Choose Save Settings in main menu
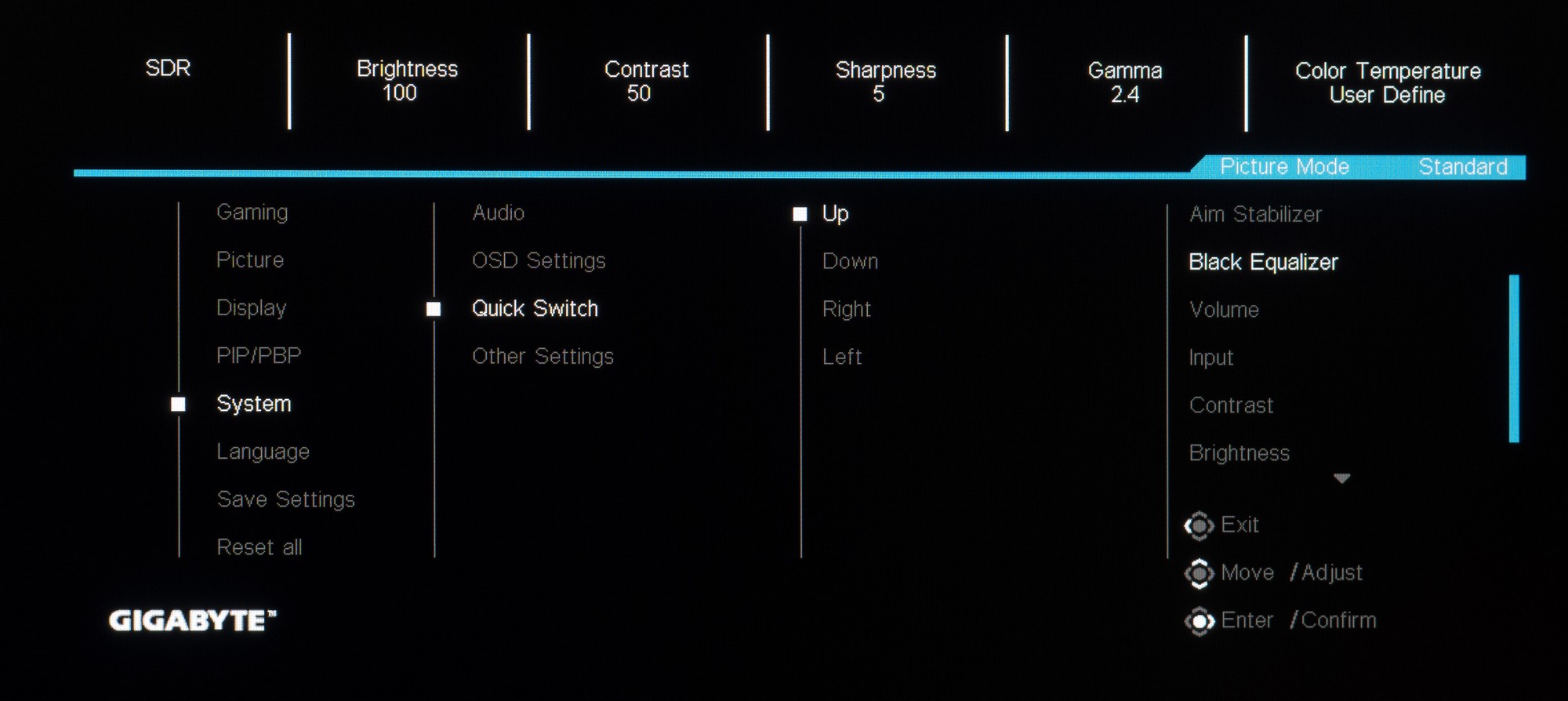This screenshot has width=1568, height=701. [x=286, y=499]
